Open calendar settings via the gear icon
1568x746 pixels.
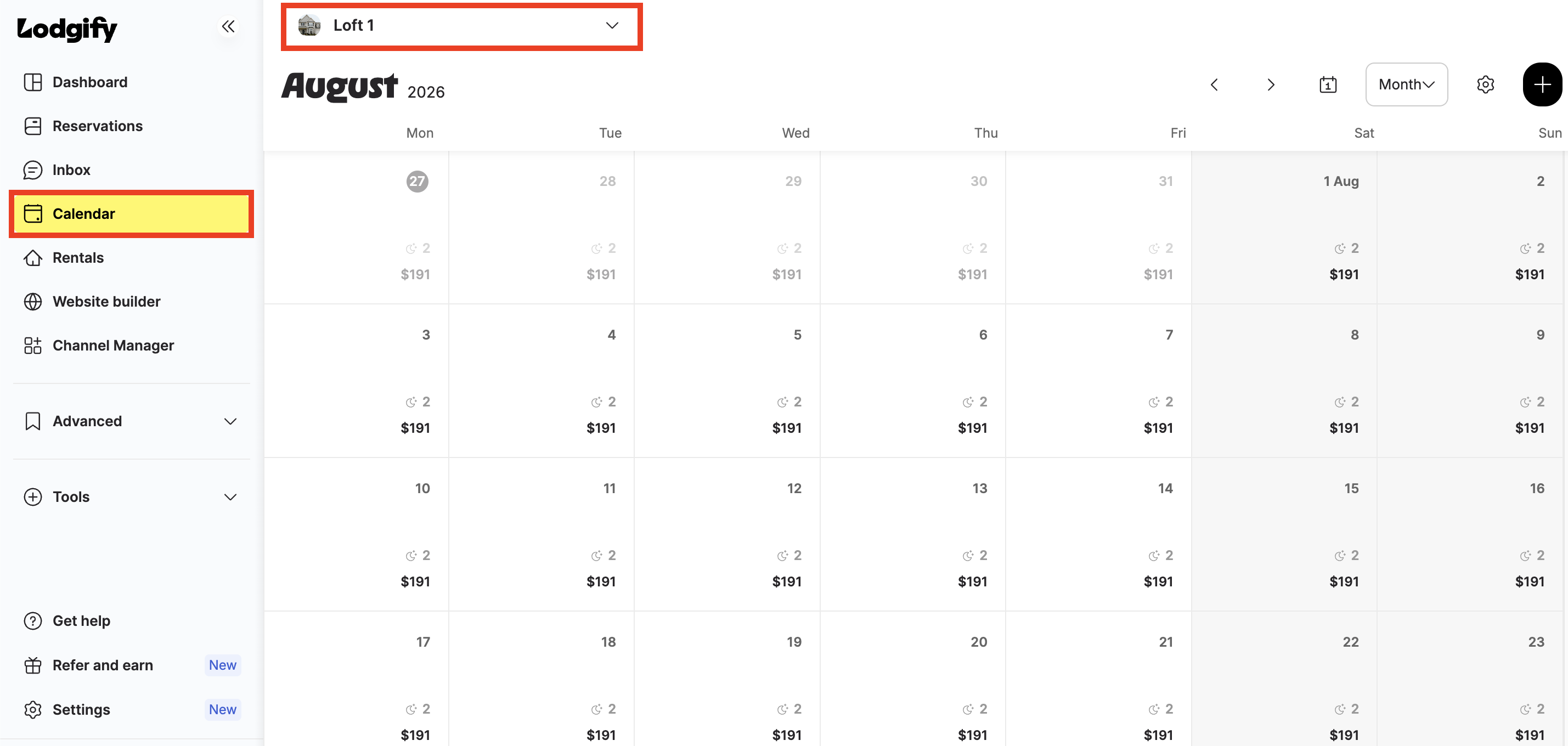tap(1485, 84)
